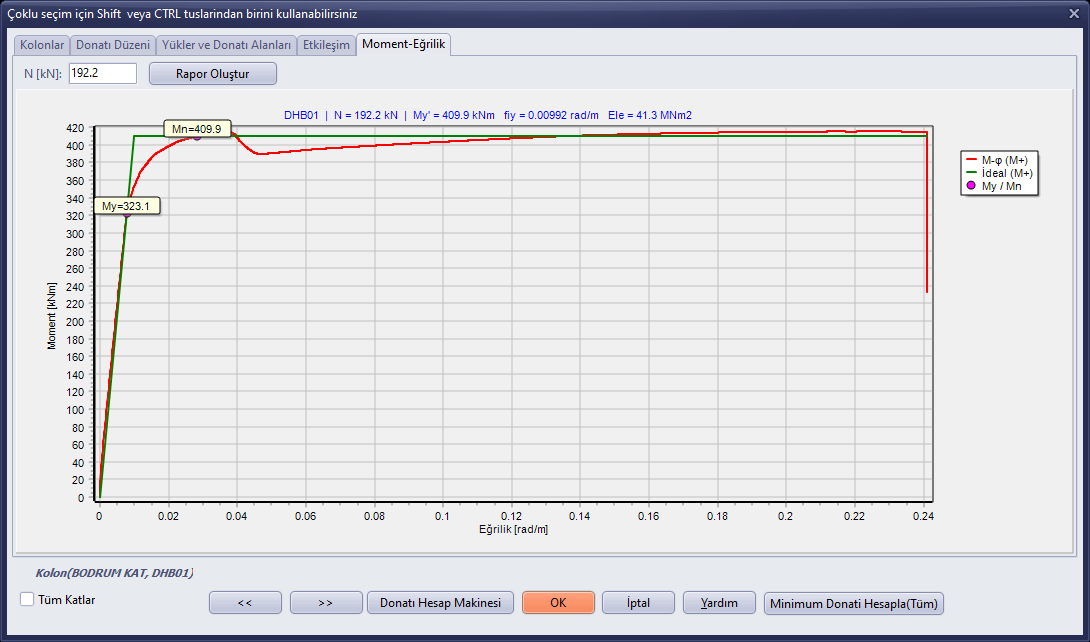Go to next column with >> button
Screen dimensions: 1090x642
point(326,602)
